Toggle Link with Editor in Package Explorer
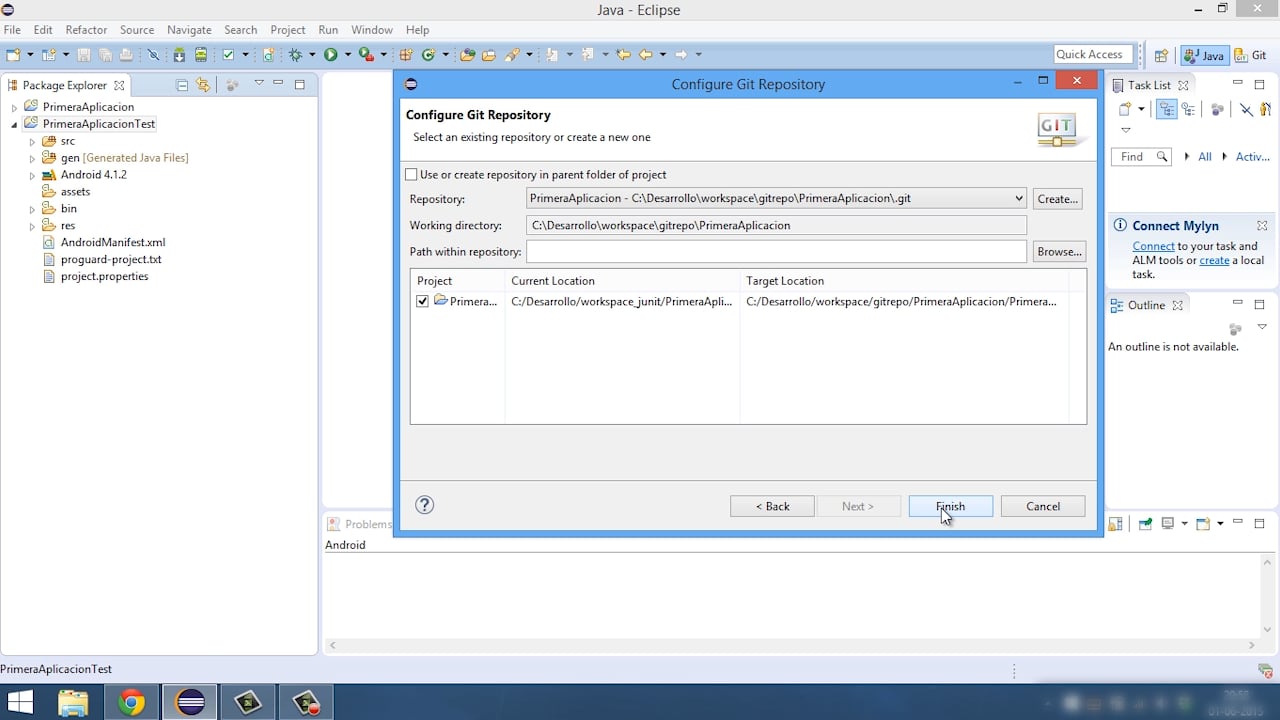1280x720 pixels. pos(203,85)
